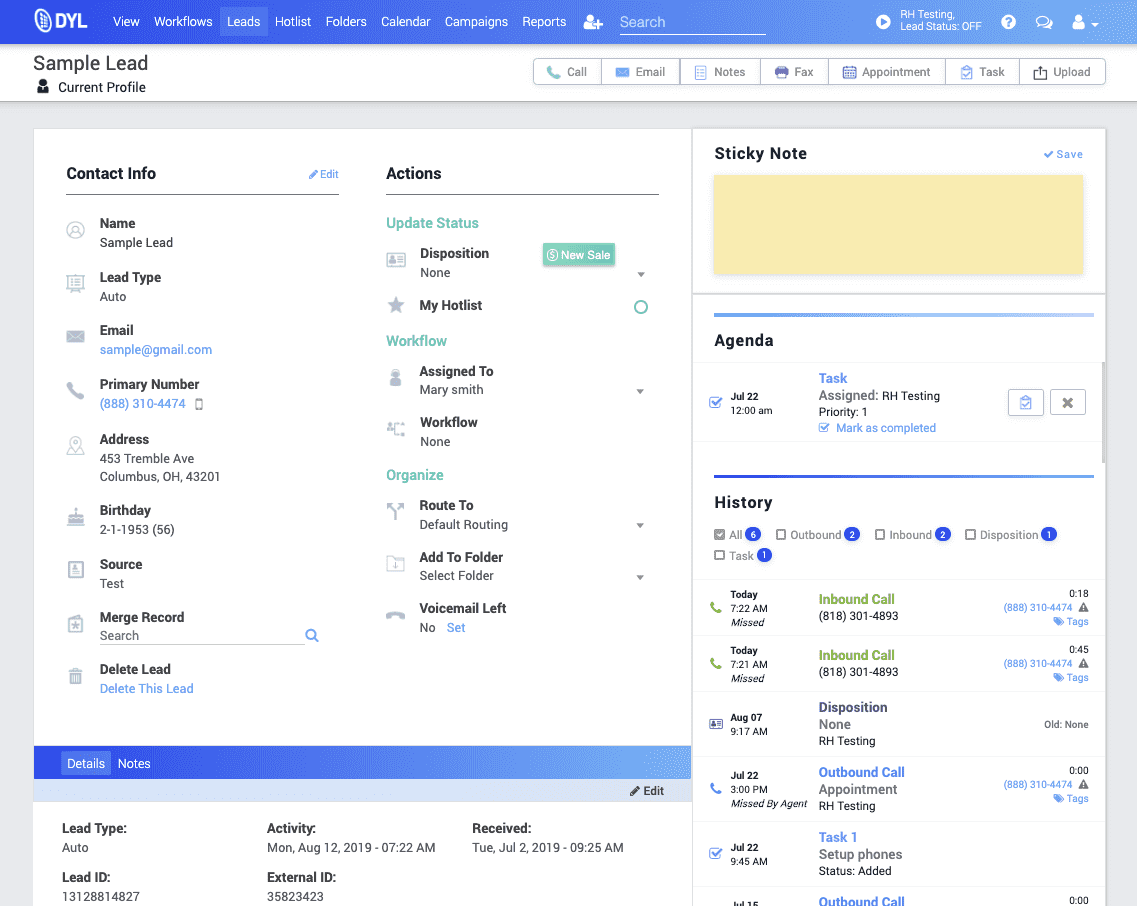1137x906 pixels.
Task: Dismiss the agenda task with X icon
Action: click(x=1067, y=402)
